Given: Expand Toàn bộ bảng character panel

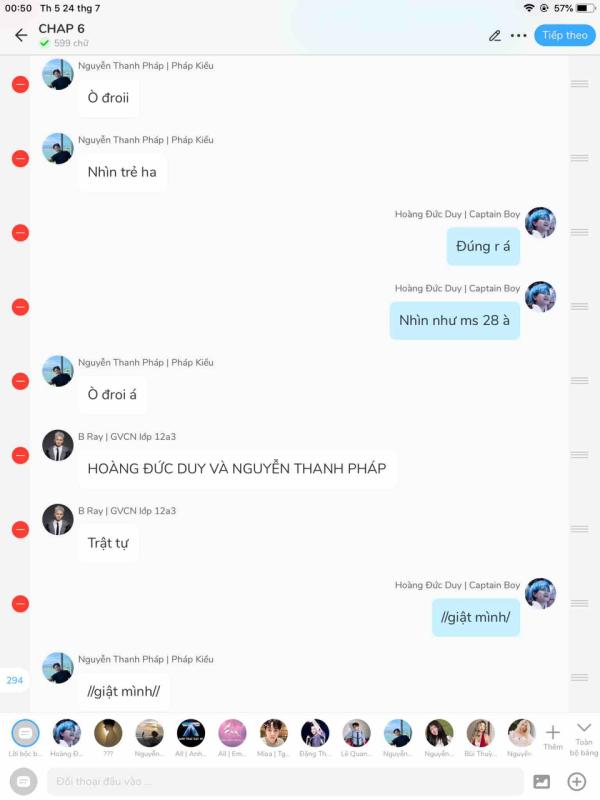Looking at the screenshot, I should coord(584,739).
